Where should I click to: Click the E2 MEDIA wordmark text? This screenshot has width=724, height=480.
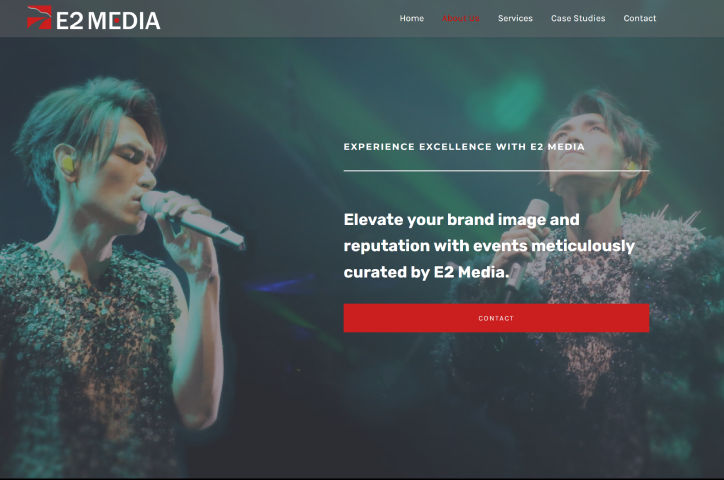tap(108, 21)
